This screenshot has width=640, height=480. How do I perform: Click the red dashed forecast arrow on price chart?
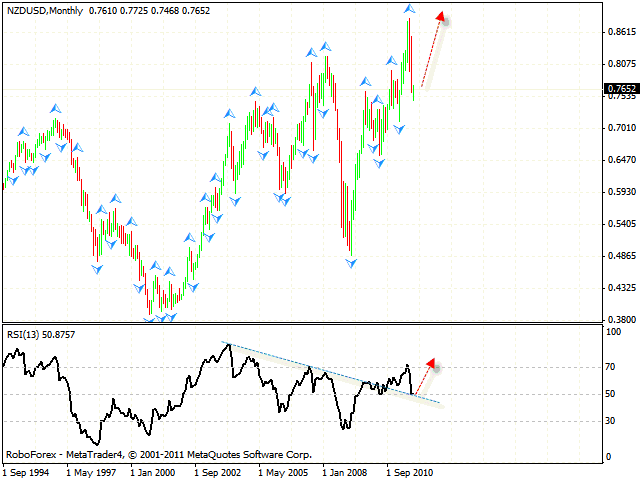tap(430, 55)
